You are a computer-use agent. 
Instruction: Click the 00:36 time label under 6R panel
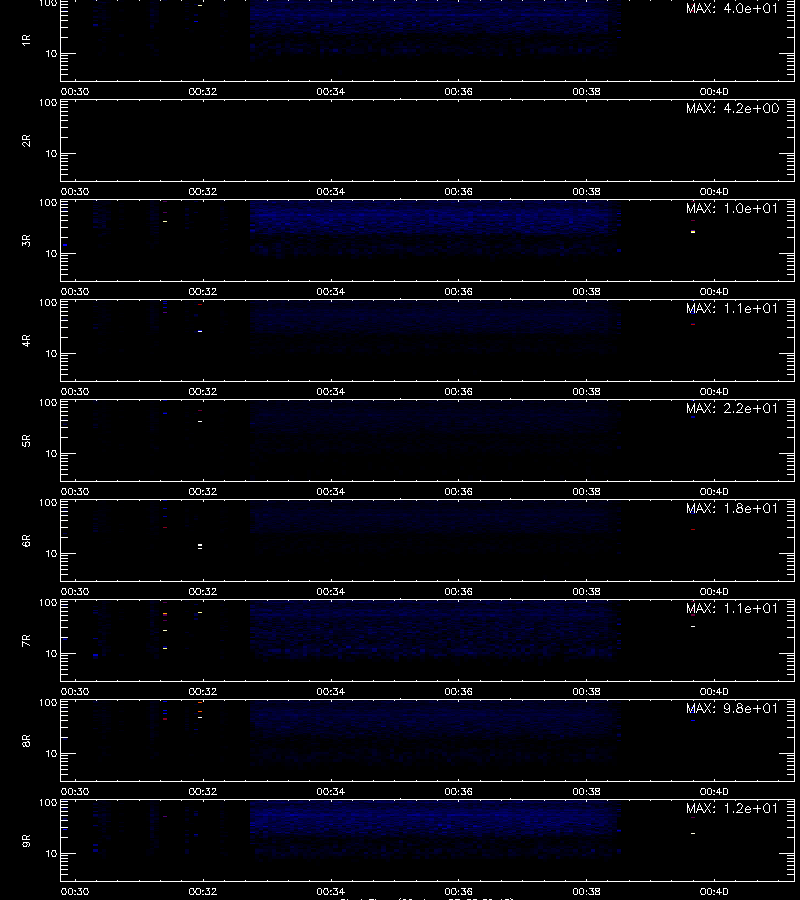[x=458, y=591]
